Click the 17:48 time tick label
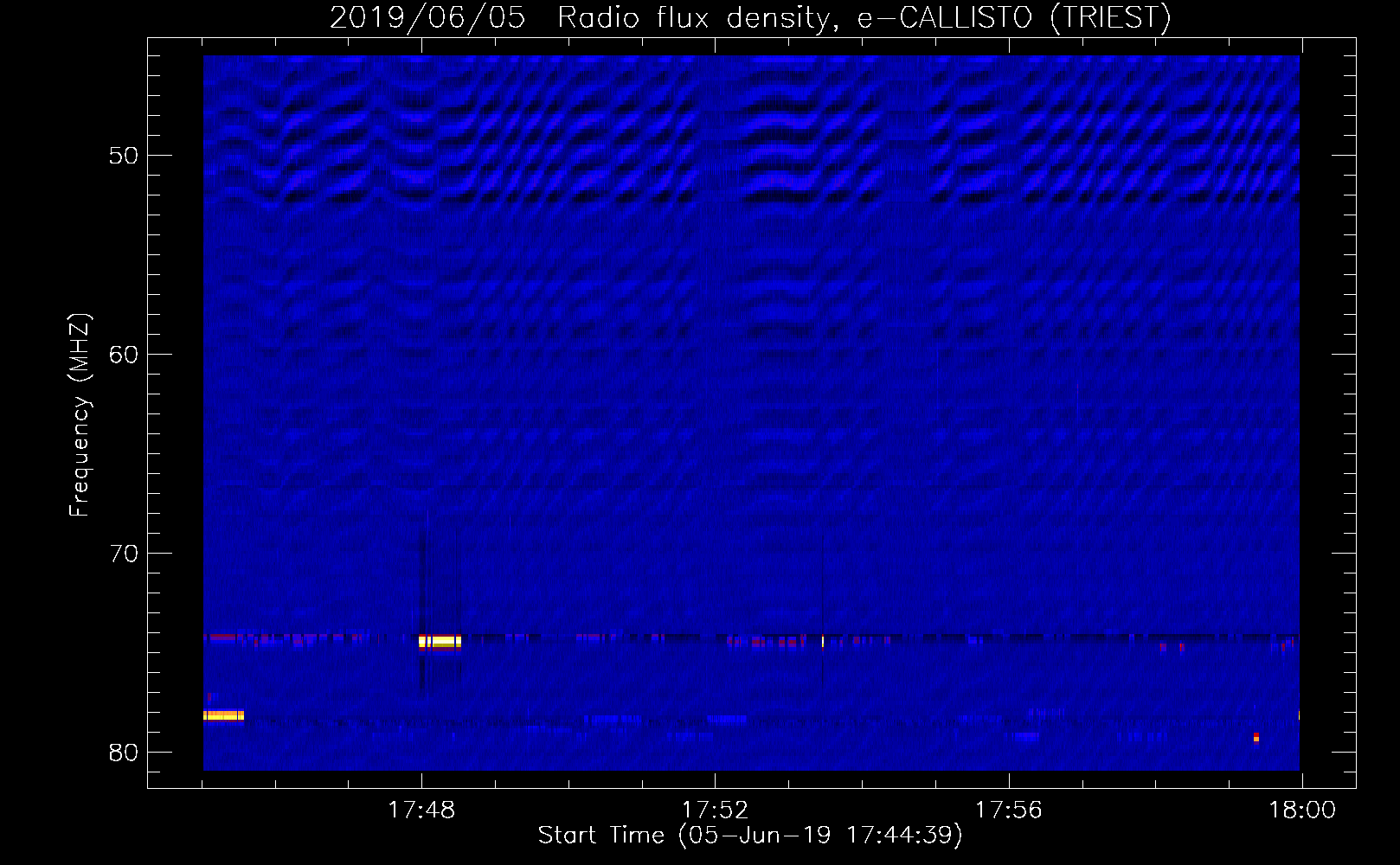This screenshot has height=865, width=1400. [x=421, y=811]
